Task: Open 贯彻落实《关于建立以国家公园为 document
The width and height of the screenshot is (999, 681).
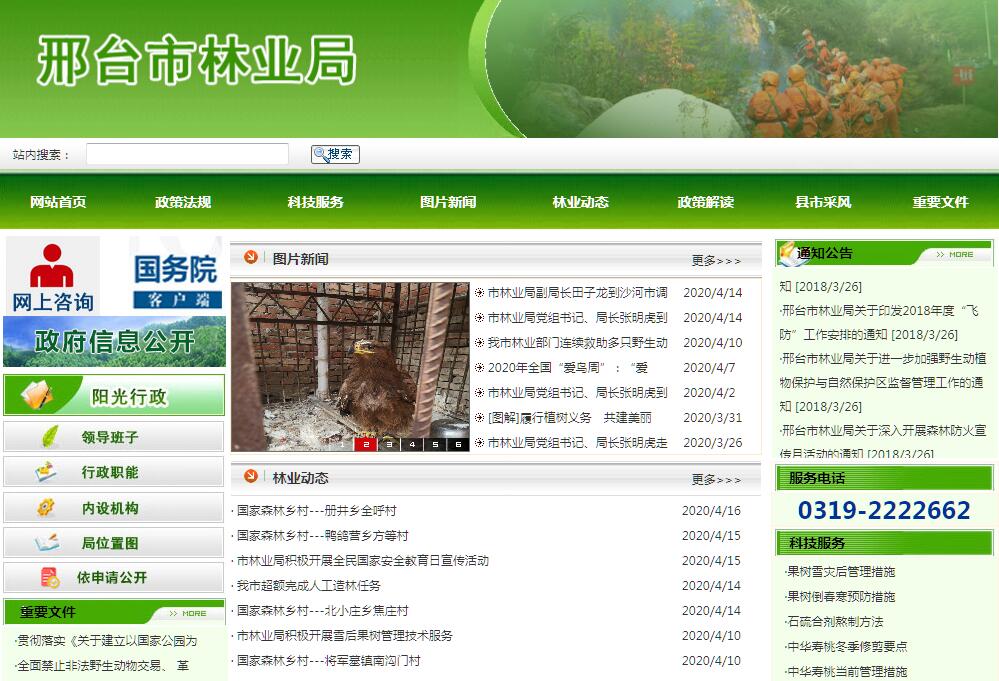Action: pyautogui.click(x=107, y=641)
